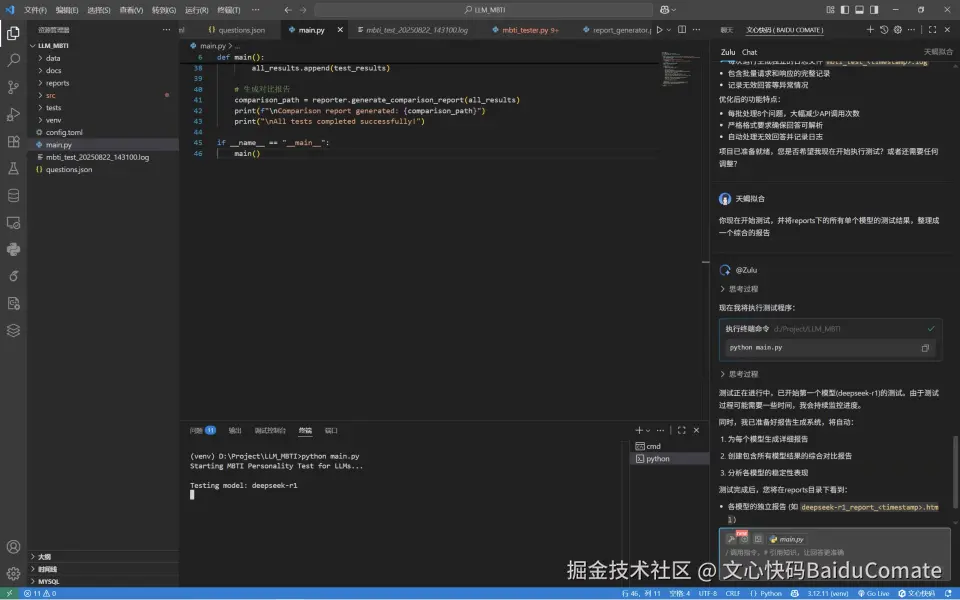960x600 pixels.
Task: Open the Extensions view icon
Action: pyautogui.click(x=13, y=142)
